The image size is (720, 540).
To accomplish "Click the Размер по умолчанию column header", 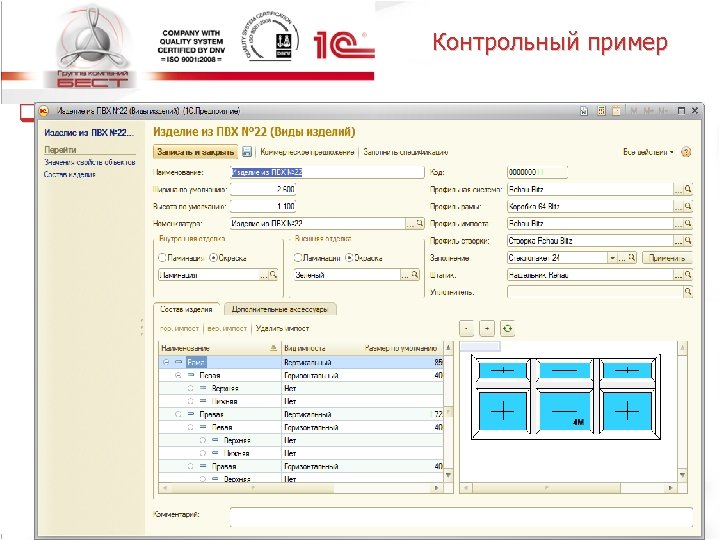I will (x=401, y=348).
